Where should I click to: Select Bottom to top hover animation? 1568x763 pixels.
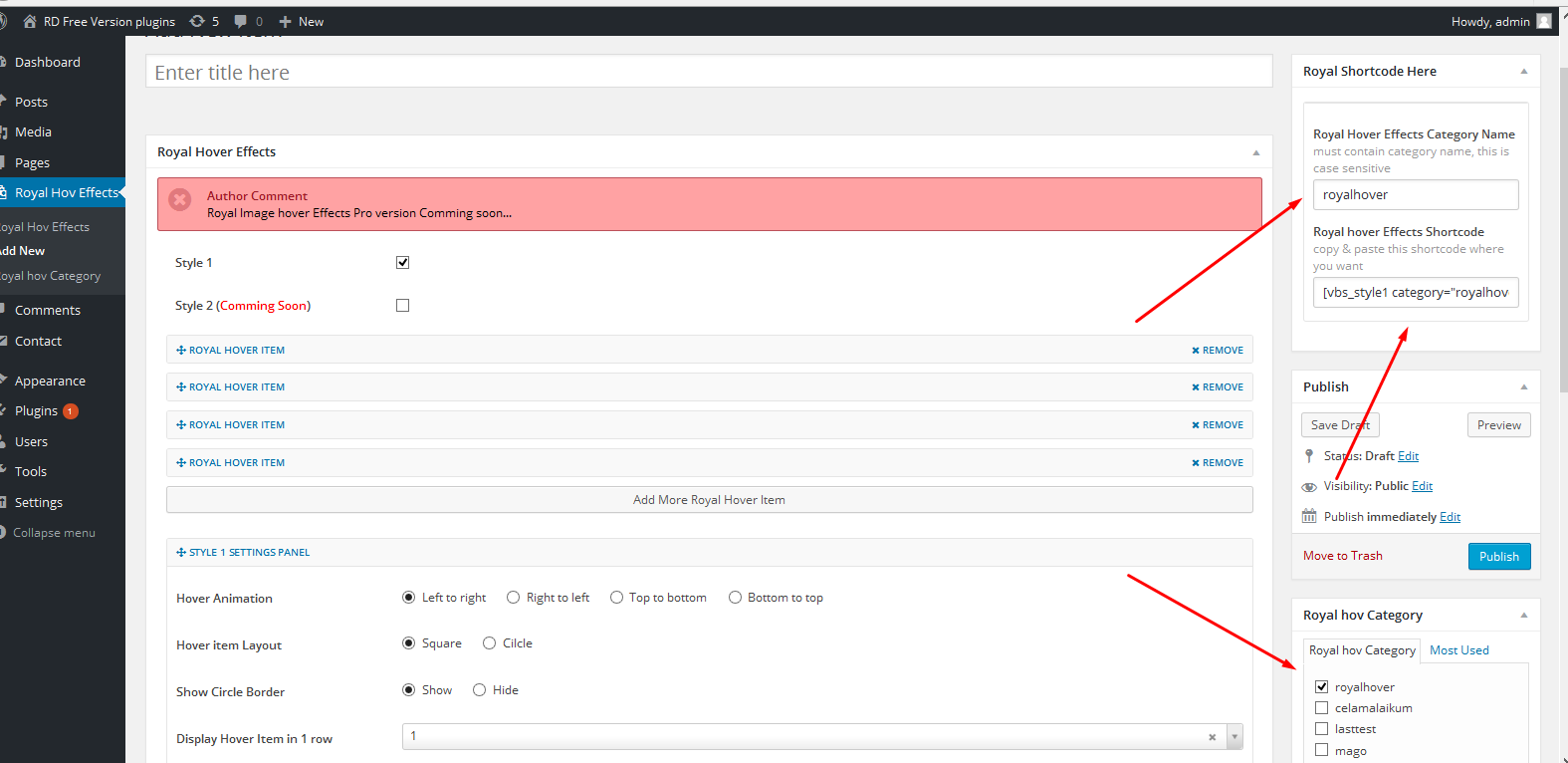point(735,598)
